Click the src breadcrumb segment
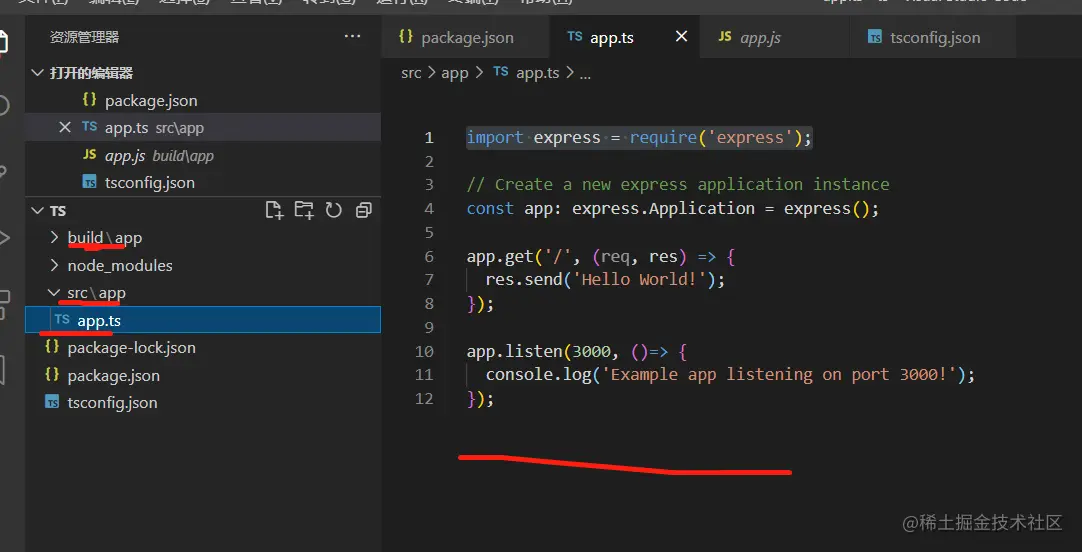 [x=411, y=73]
